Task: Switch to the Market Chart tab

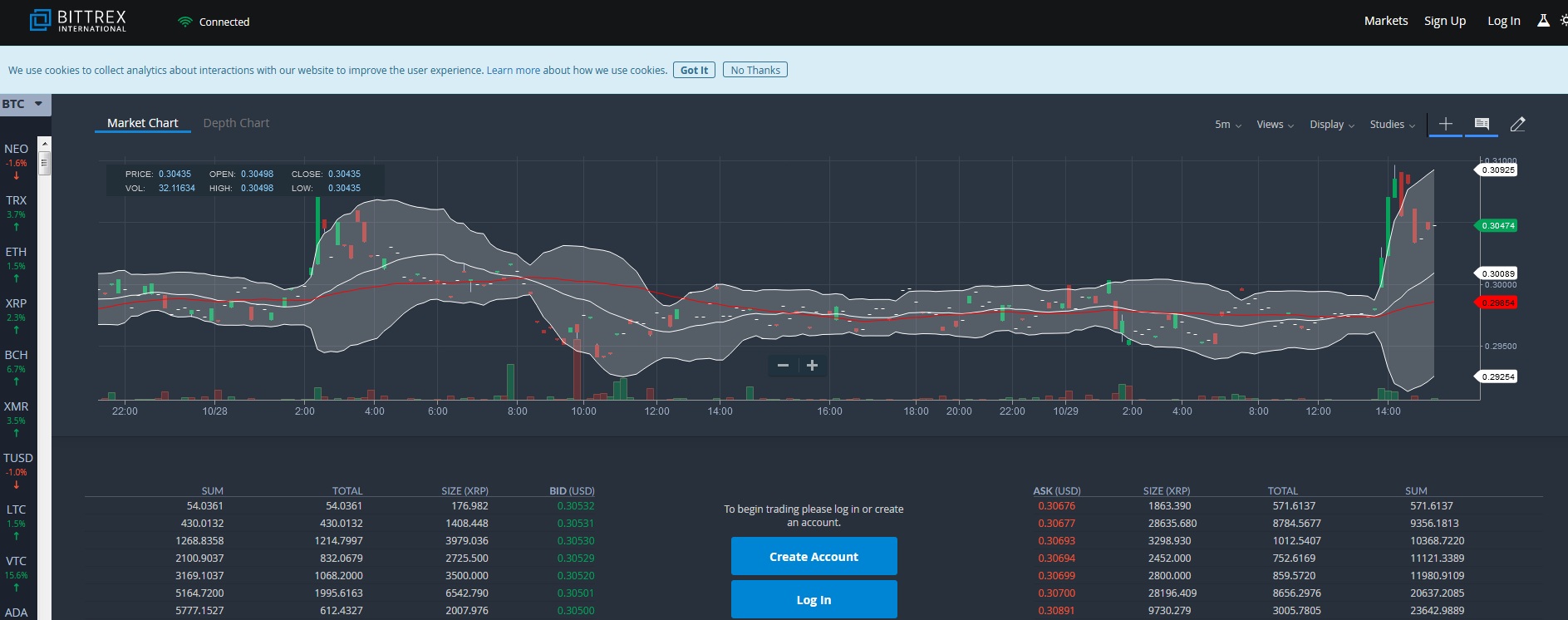Action: pos(143,123)
